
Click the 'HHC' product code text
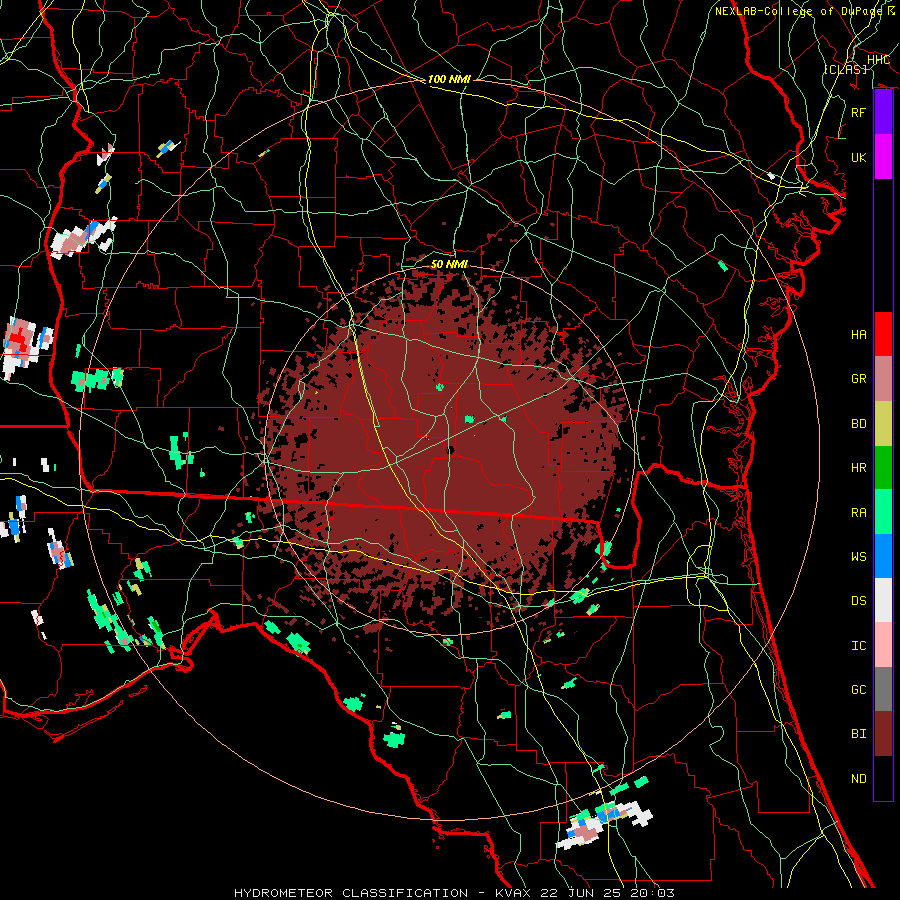pyautogui.click(x=878, y=60)
